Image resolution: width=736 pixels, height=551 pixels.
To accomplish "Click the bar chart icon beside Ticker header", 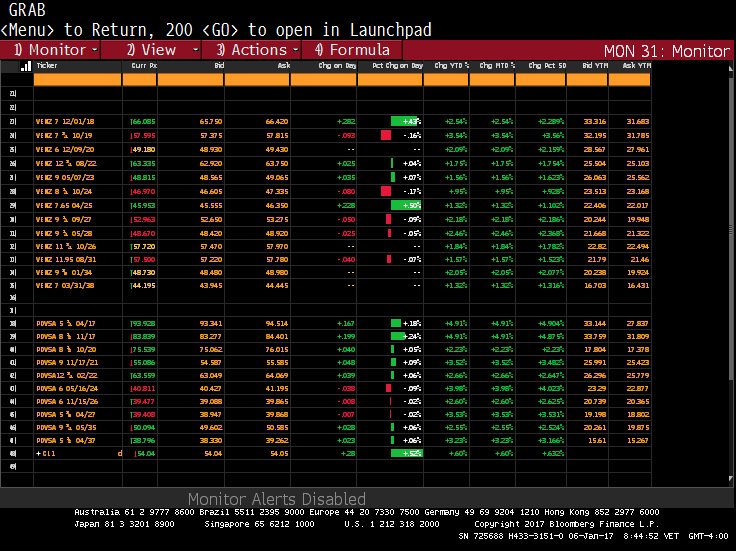I will [26, 66].
